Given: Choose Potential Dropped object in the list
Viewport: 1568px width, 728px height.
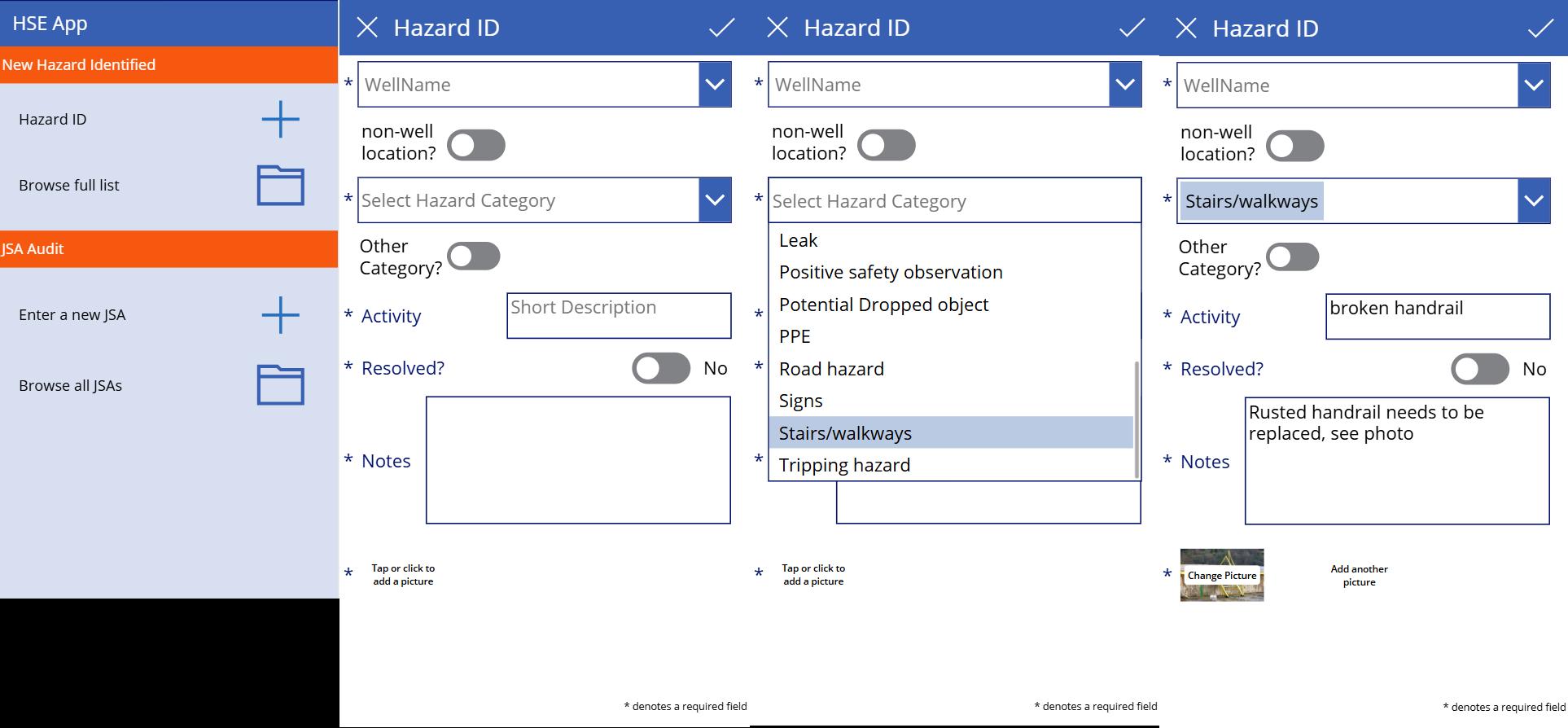Looking at the screenshot, I should (883, 305).
